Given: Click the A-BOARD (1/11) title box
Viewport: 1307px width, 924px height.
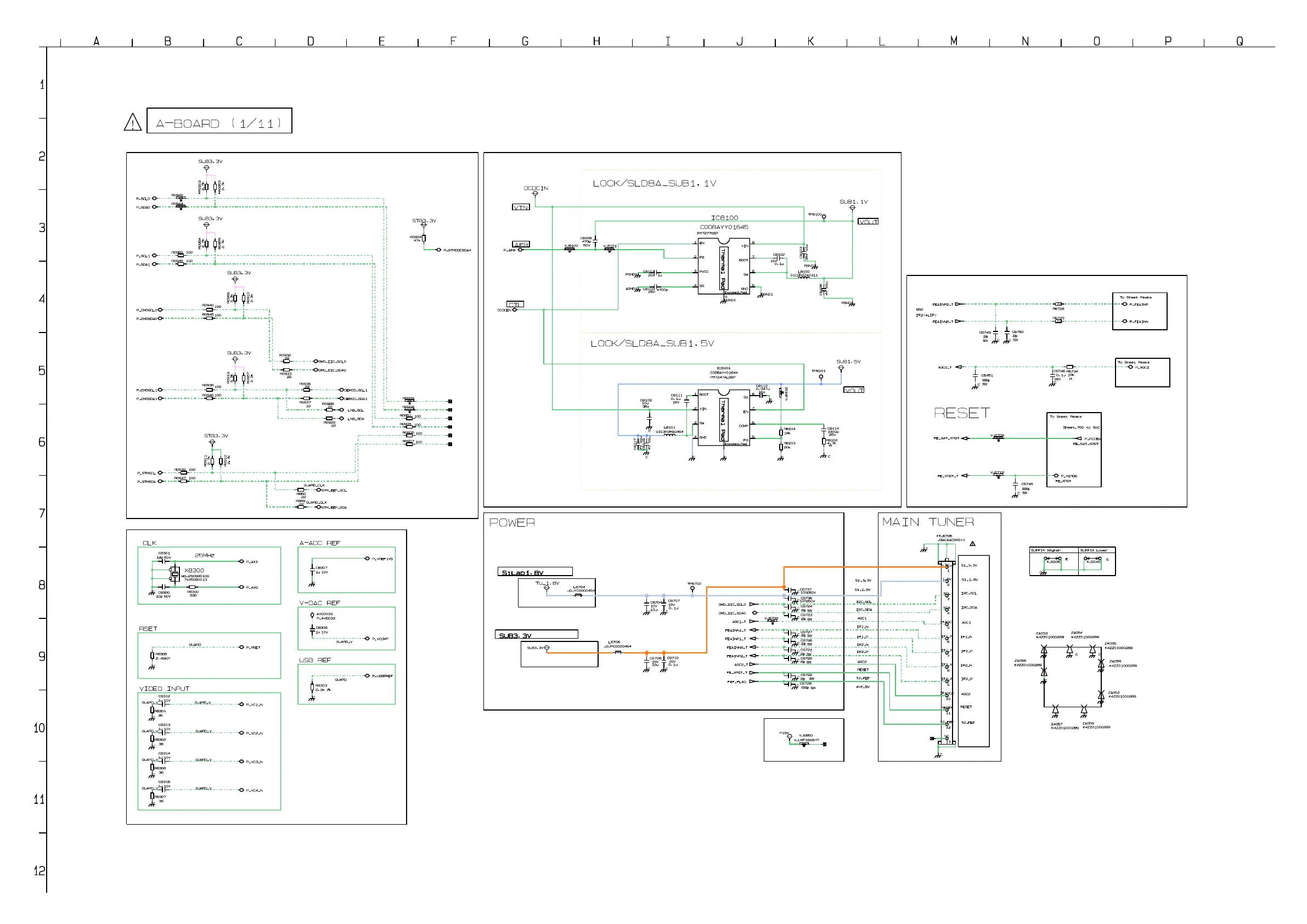Looking at the screenshot, I should pyautogui.click(x=219, y=121).
